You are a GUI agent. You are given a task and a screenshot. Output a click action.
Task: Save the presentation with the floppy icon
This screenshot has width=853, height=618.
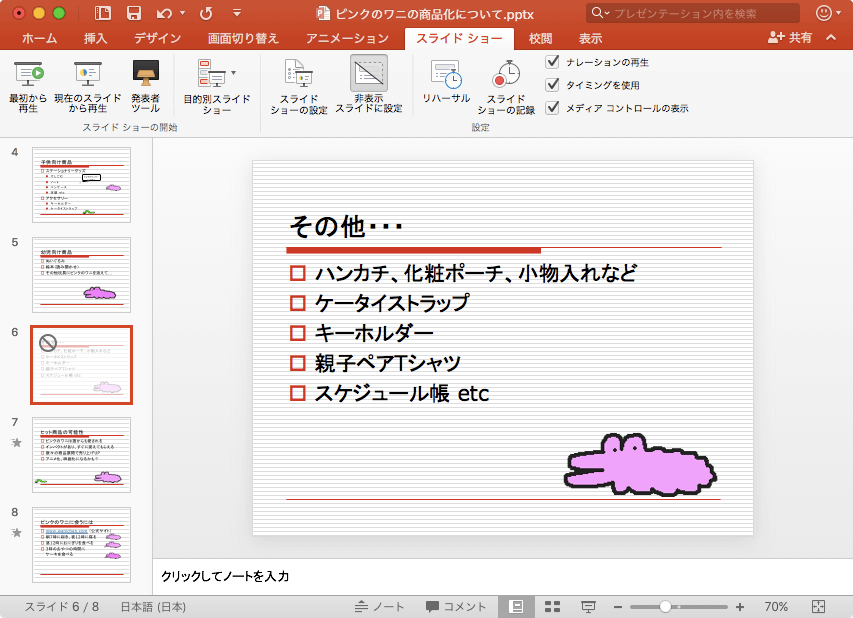(134, 13)
